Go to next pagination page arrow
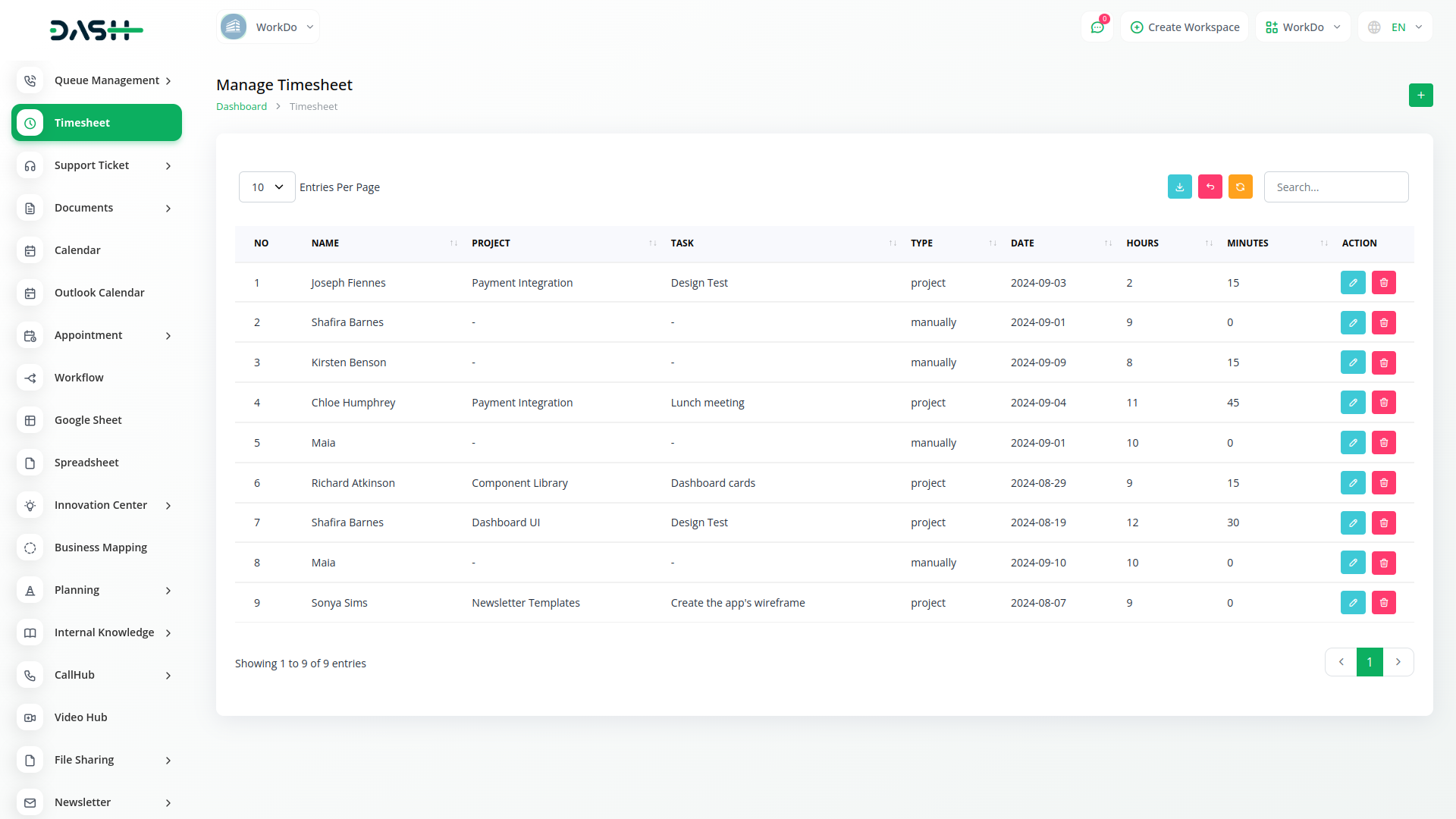Viewport: 1456px width, 819px height. 1398,662
